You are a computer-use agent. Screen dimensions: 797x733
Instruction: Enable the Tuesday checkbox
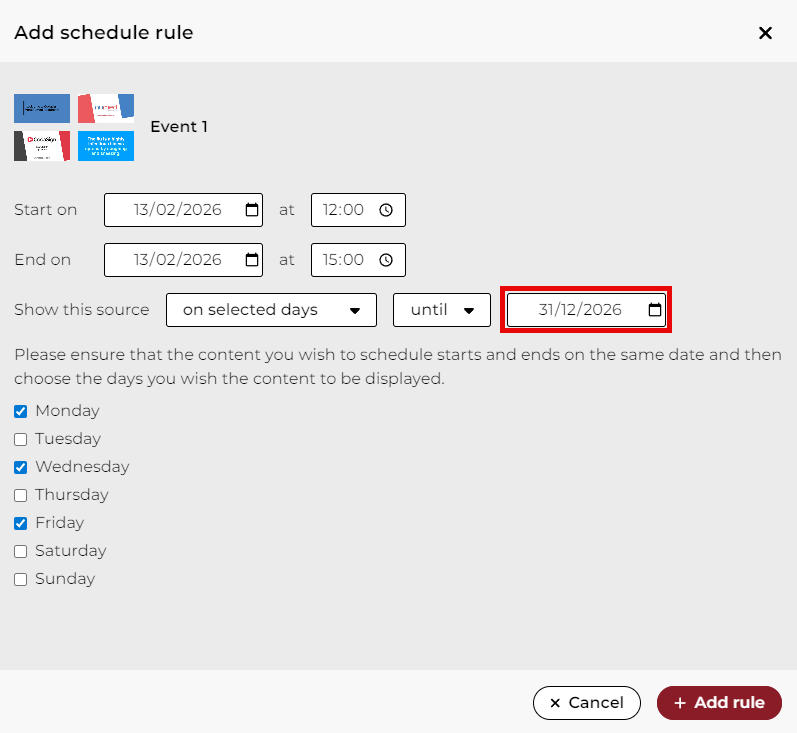click(21, 439)
